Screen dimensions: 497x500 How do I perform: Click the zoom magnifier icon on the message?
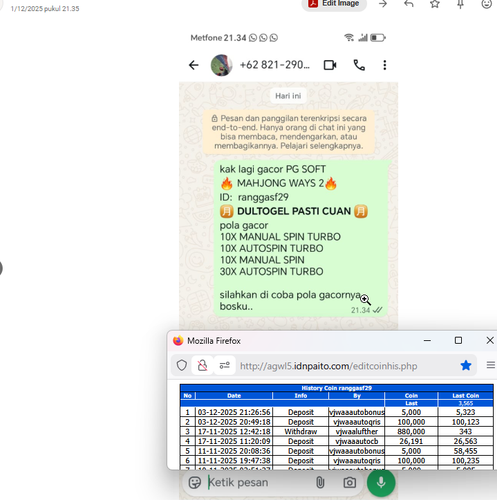[365, 300]
